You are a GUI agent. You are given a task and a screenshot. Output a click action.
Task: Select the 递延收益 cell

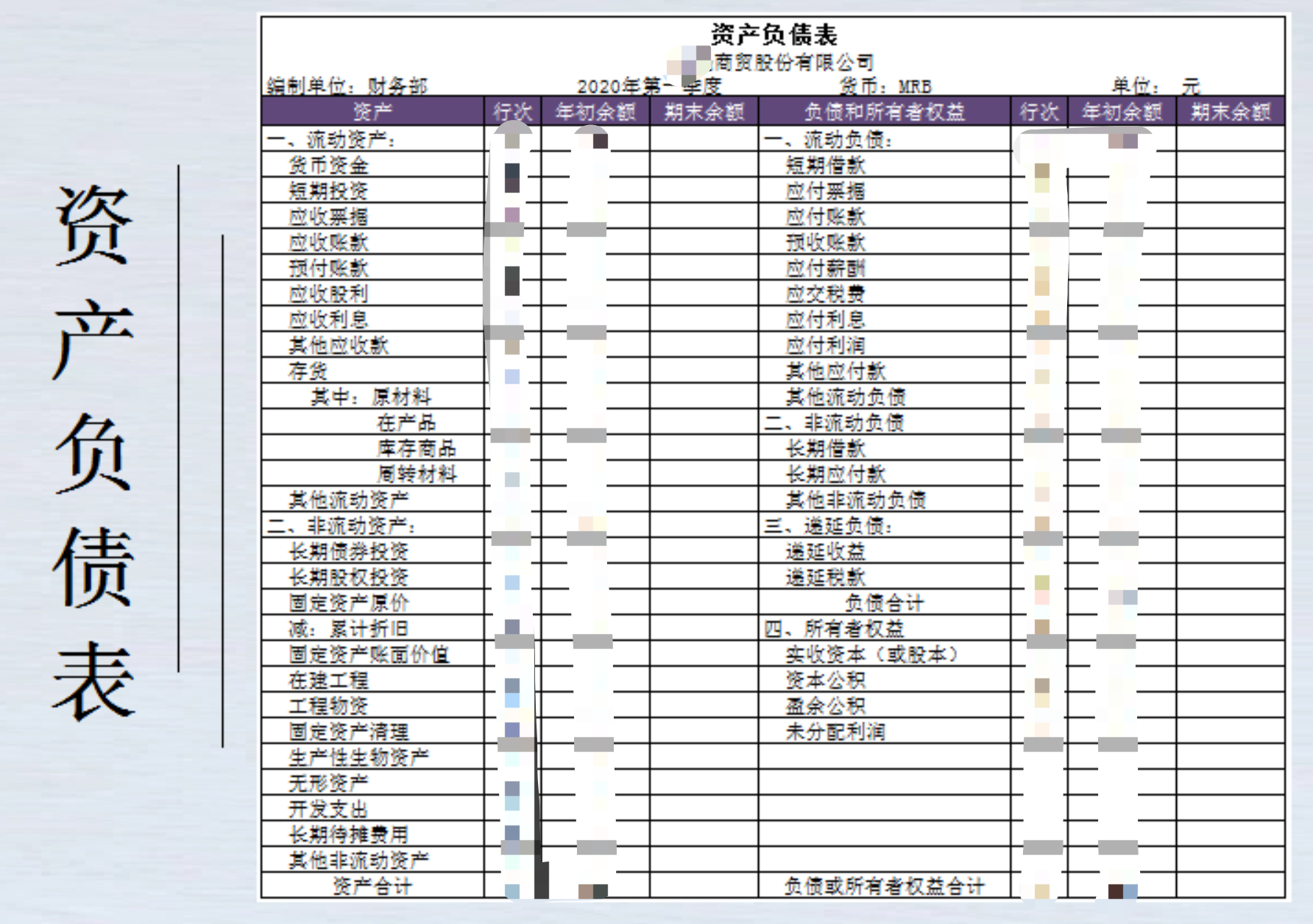pos(825,551)
